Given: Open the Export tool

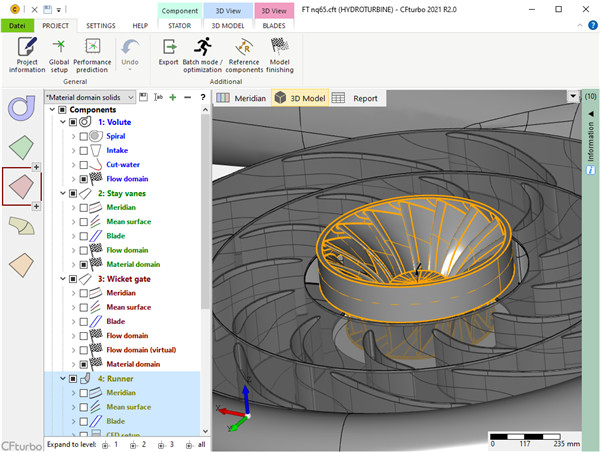Looking at the screenshot, I should pos(168,52).
